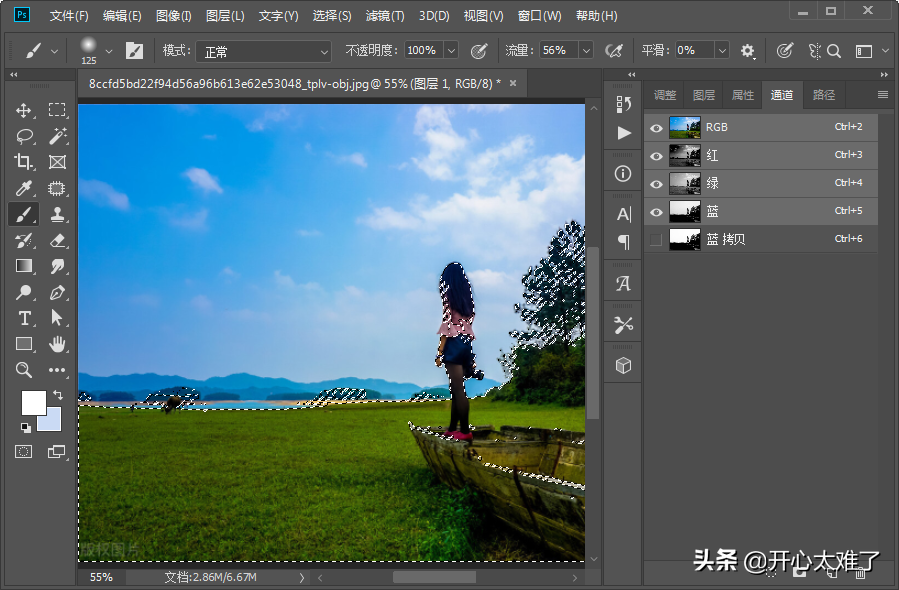Select the Move tool
Screen dimensions: 899x590
pyautogui.click(x=24, y=110)
